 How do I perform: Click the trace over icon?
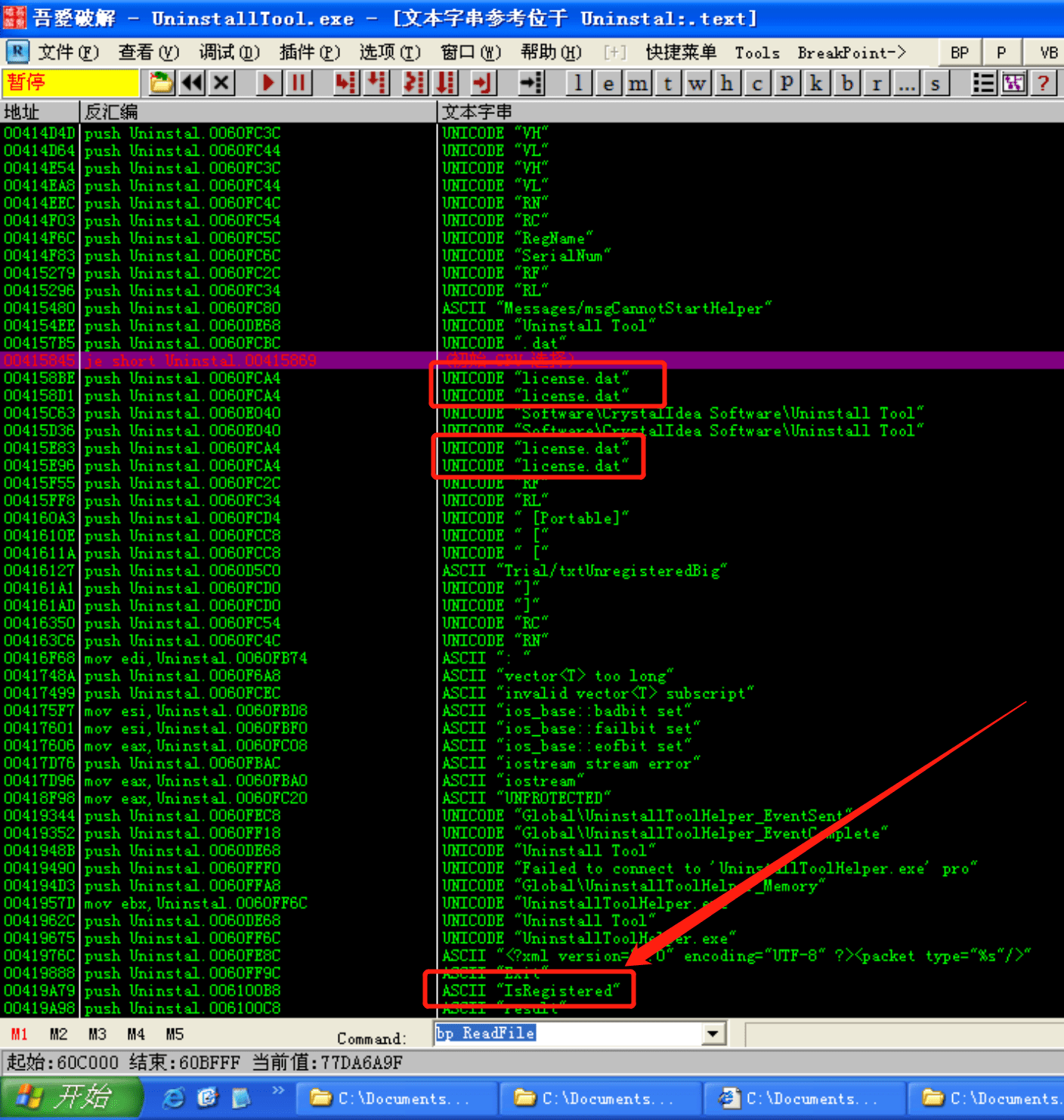[444, 82]
